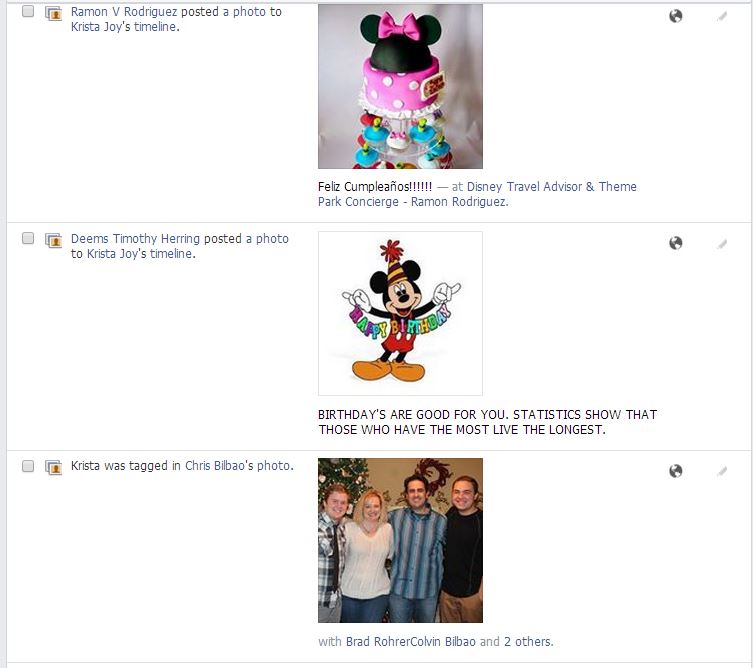Click the photo story icon beside Deems Timothy Herring
This screenshot has height=668, width=753.
[x=53, y=240]
